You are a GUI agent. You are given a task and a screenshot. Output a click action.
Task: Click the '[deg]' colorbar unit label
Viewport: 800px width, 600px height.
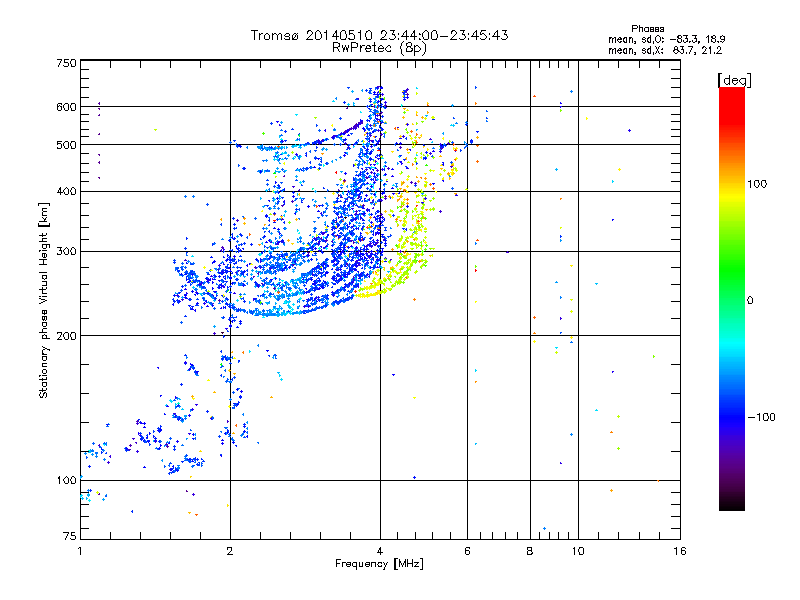734,80
